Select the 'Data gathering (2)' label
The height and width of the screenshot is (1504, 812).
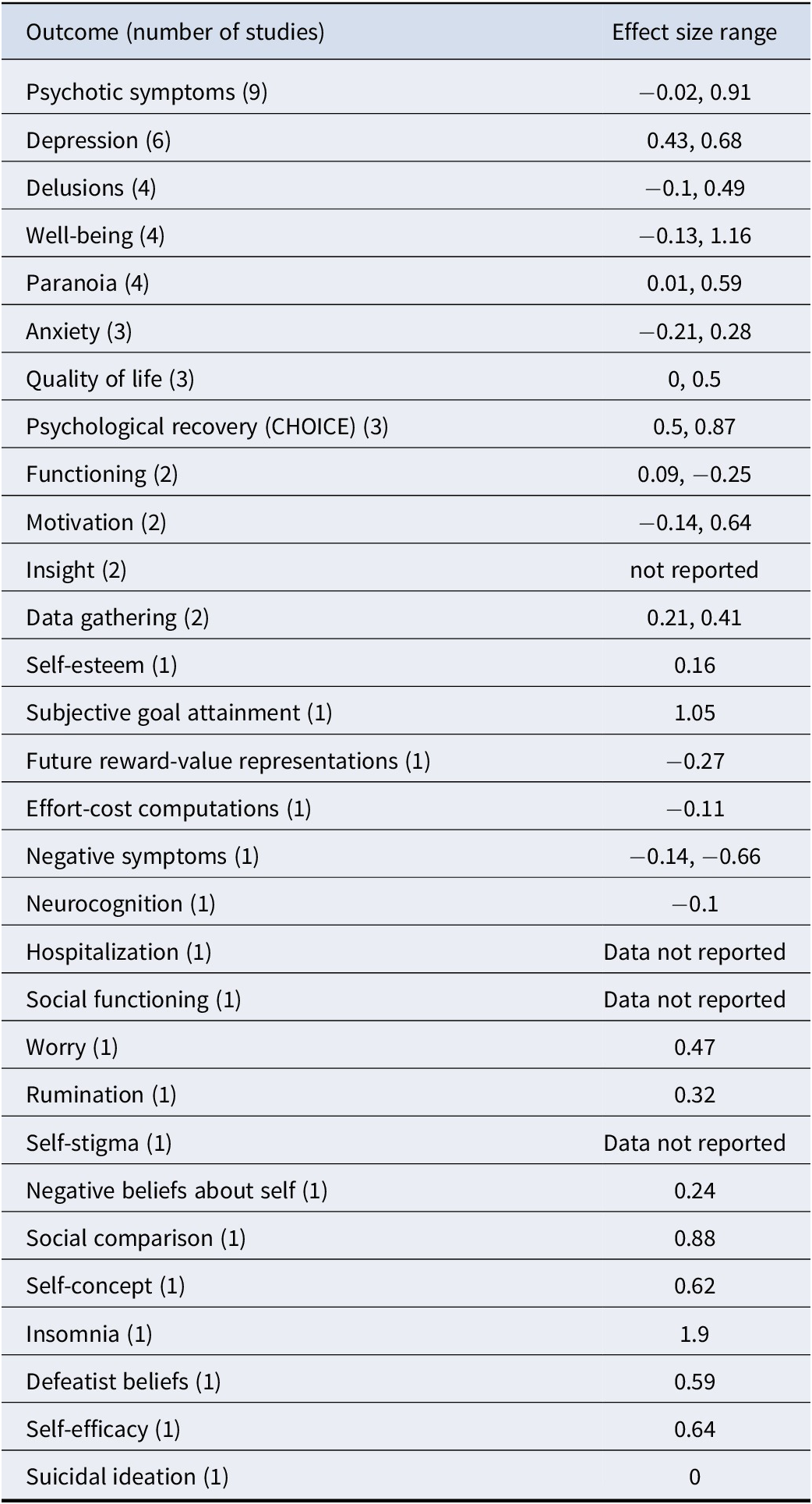tap(118, 618)
